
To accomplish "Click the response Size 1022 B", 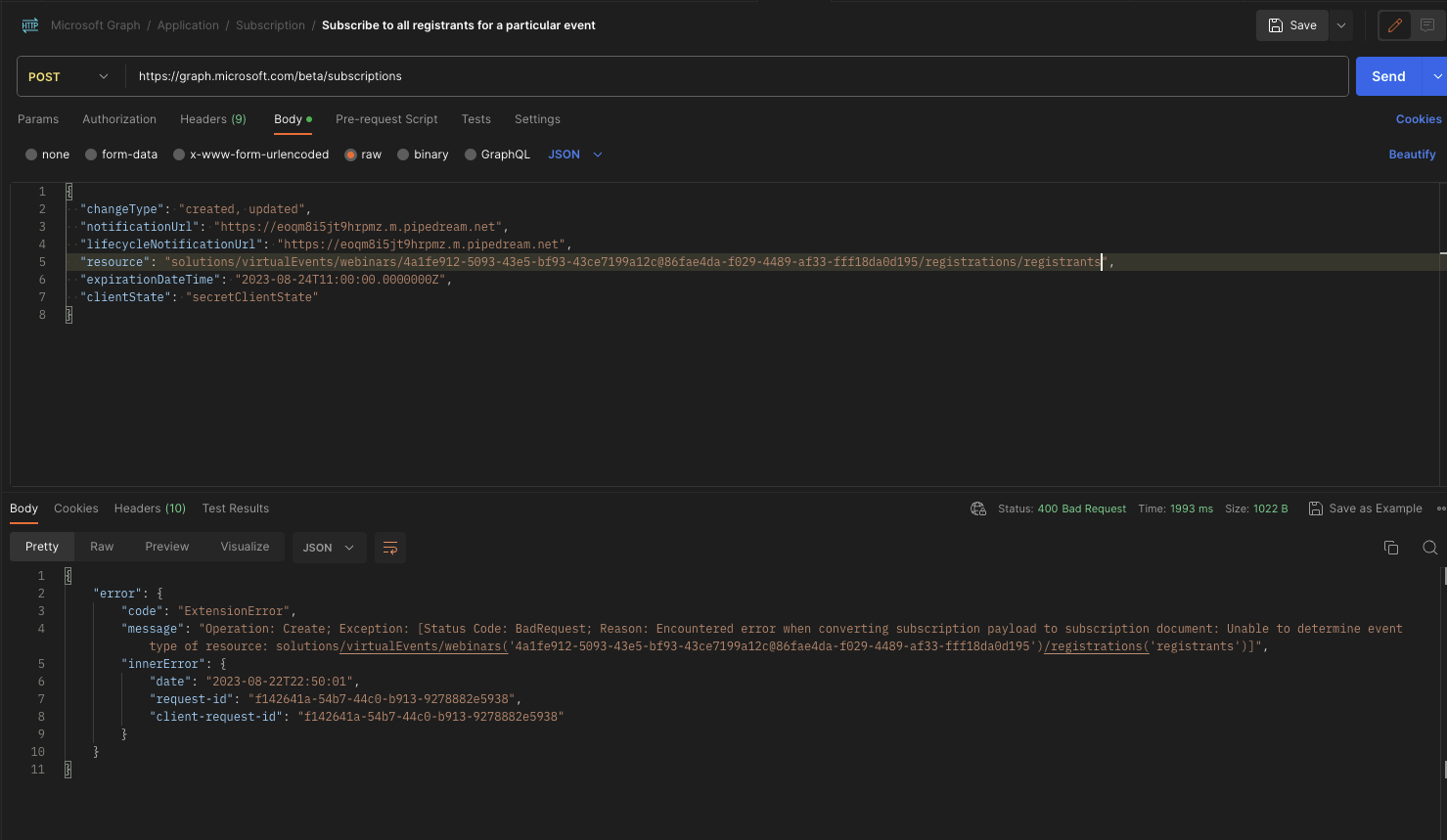I will click(x=1256, y=508).
